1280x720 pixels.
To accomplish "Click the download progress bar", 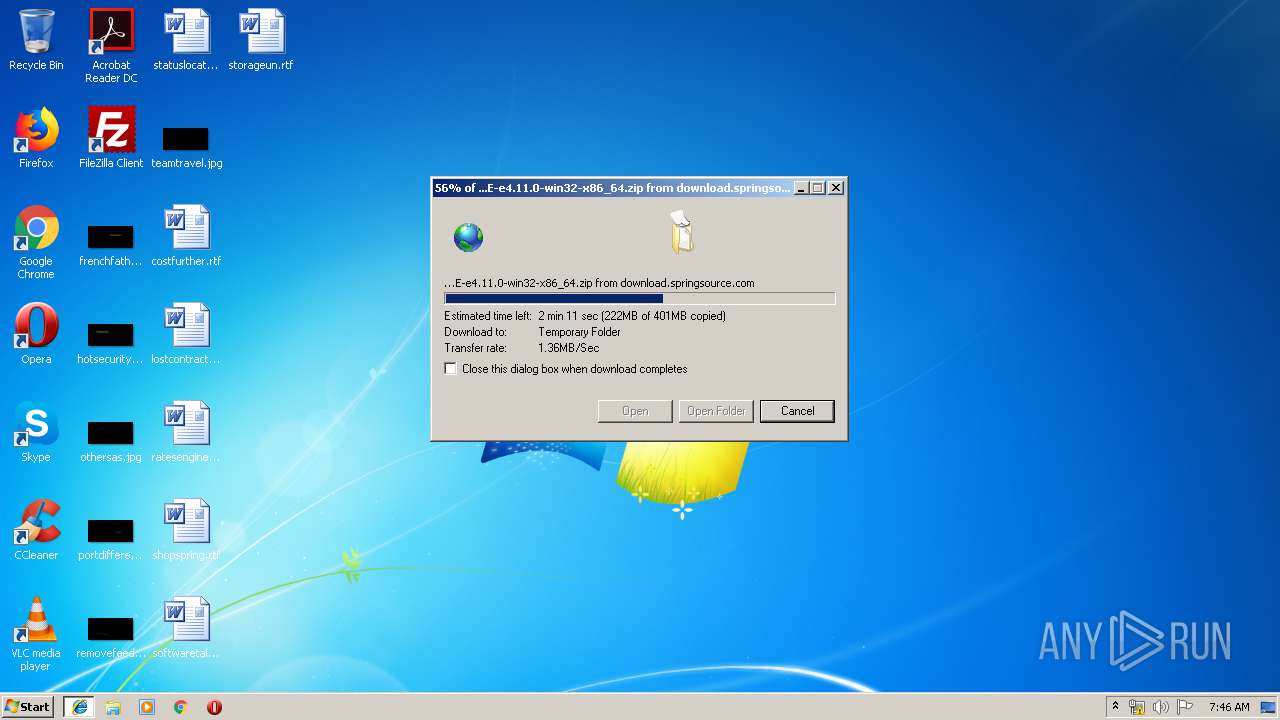I will tap(639, 298).
